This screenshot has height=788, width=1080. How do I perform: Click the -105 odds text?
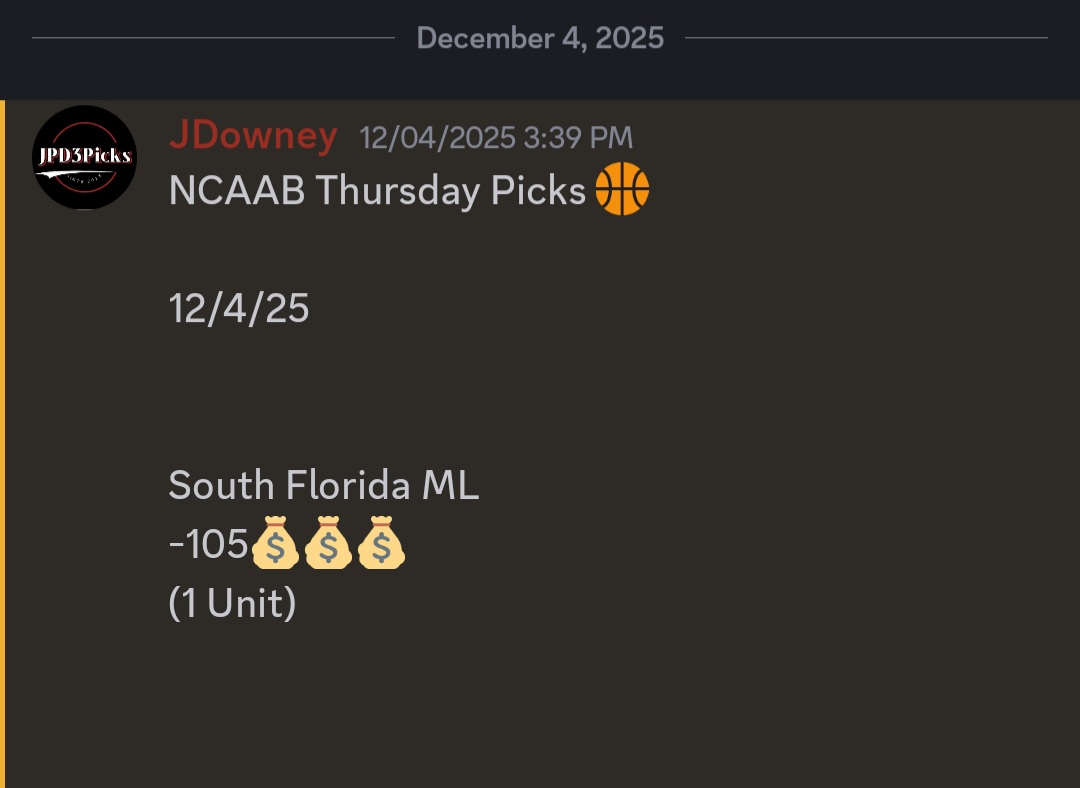(x=208, y=545)
